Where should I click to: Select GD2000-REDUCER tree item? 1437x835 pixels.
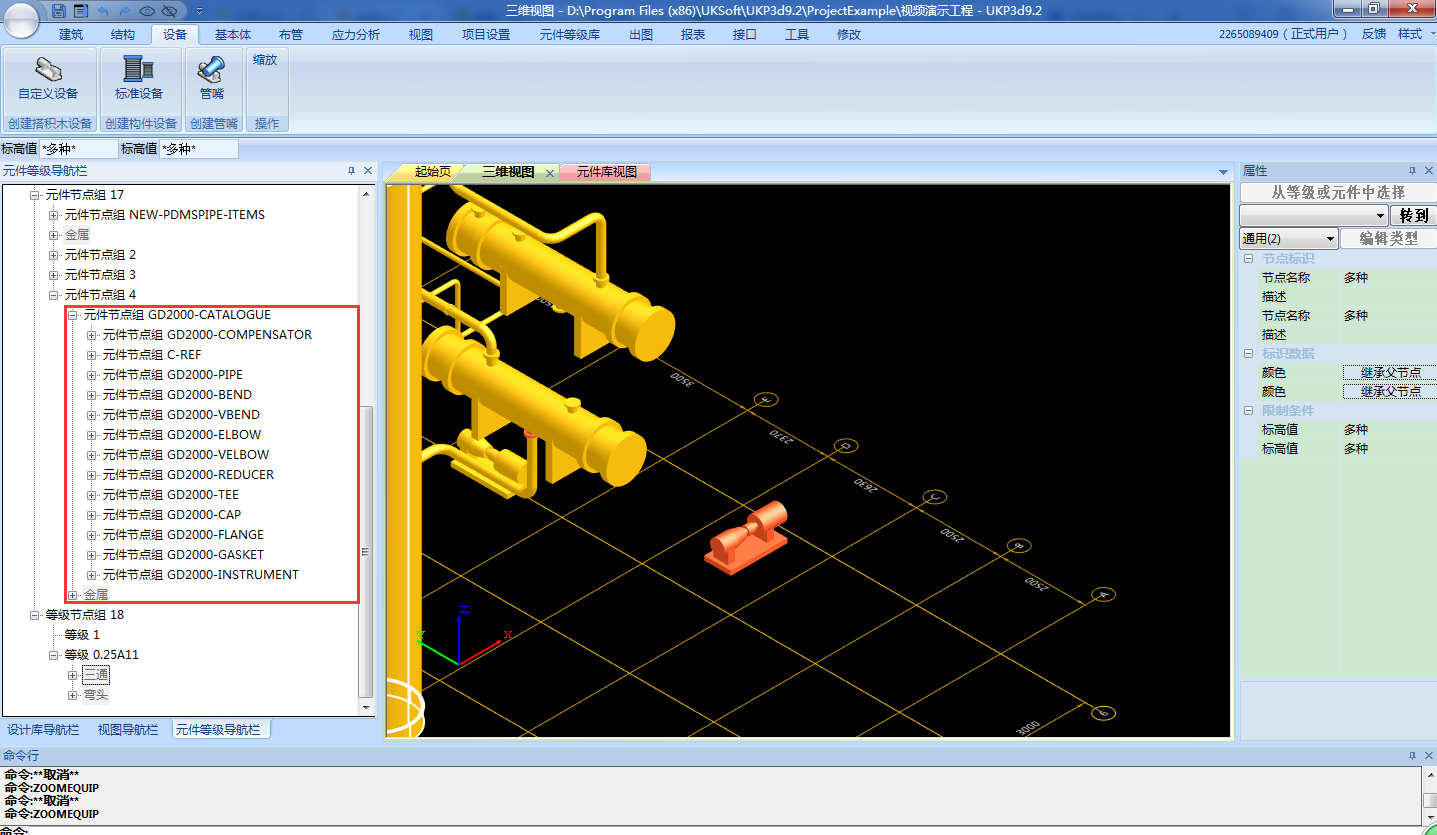coord(188,475)
